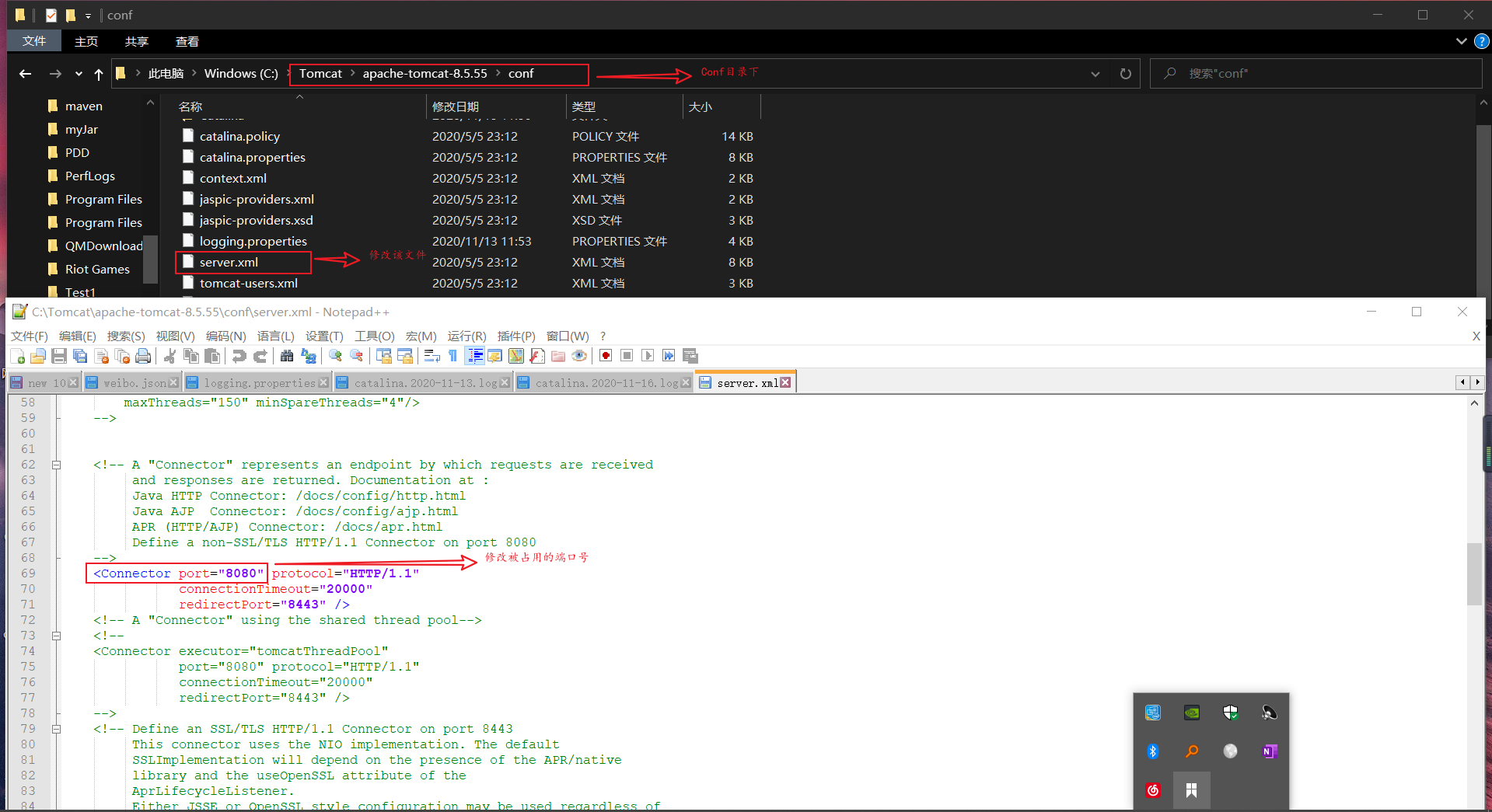This screenshot has width=1492, height=812.
Task: Open Explorer help question mark icon
Action: point(1482,41)
